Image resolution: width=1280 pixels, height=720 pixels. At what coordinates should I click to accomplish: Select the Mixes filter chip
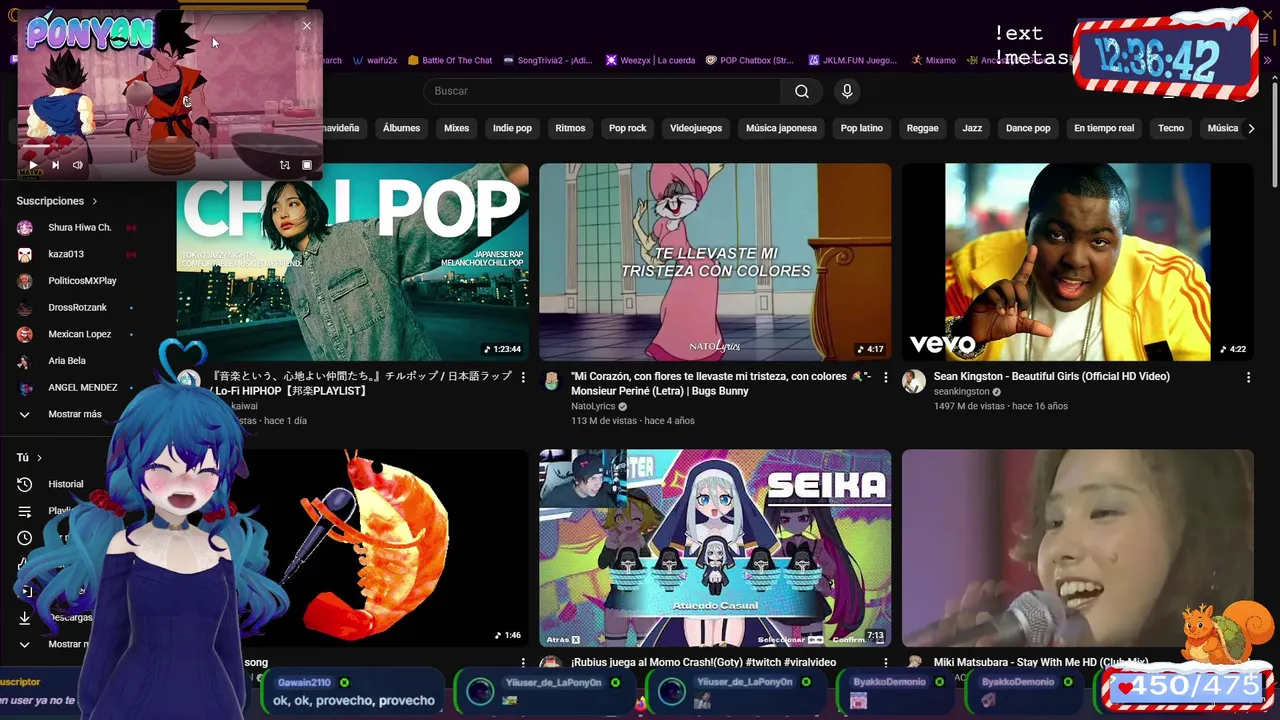tap(456, 128)
